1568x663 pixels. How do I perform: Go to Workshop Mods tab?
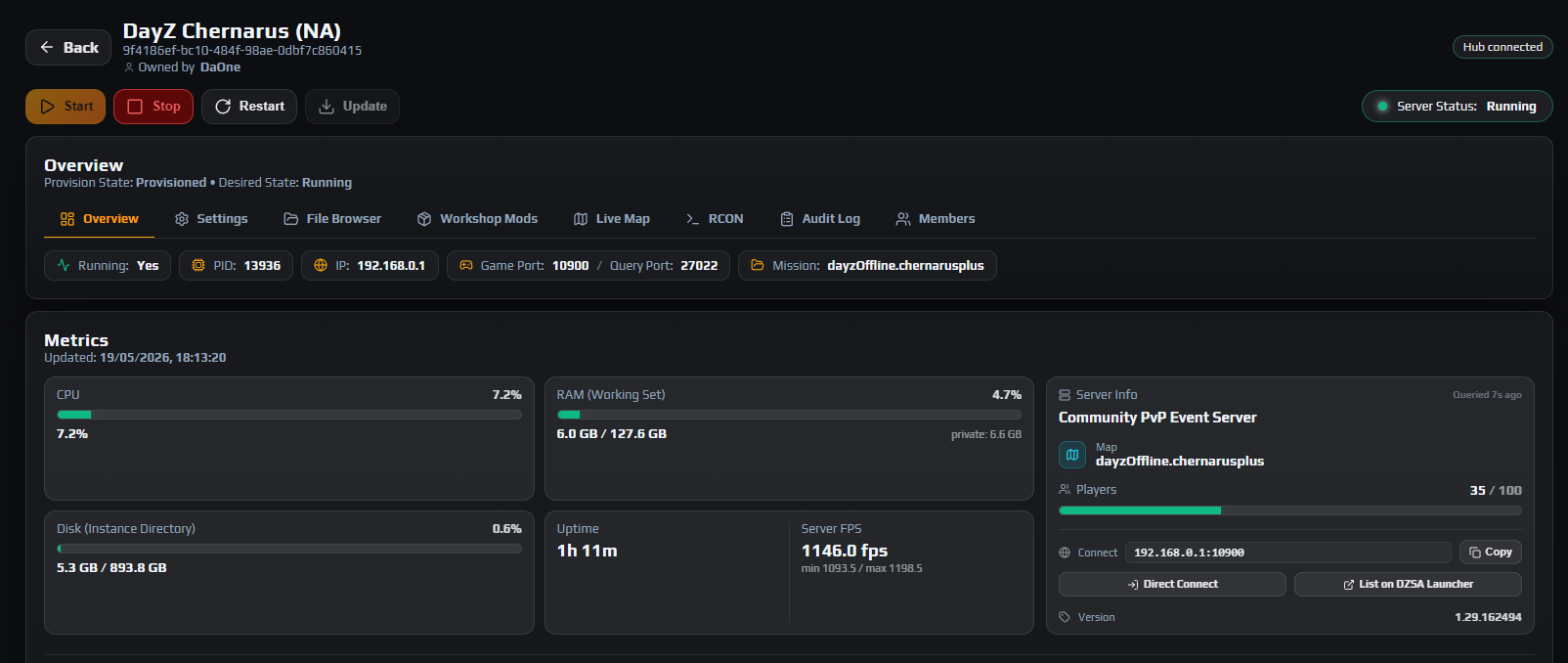coord(477,219)
